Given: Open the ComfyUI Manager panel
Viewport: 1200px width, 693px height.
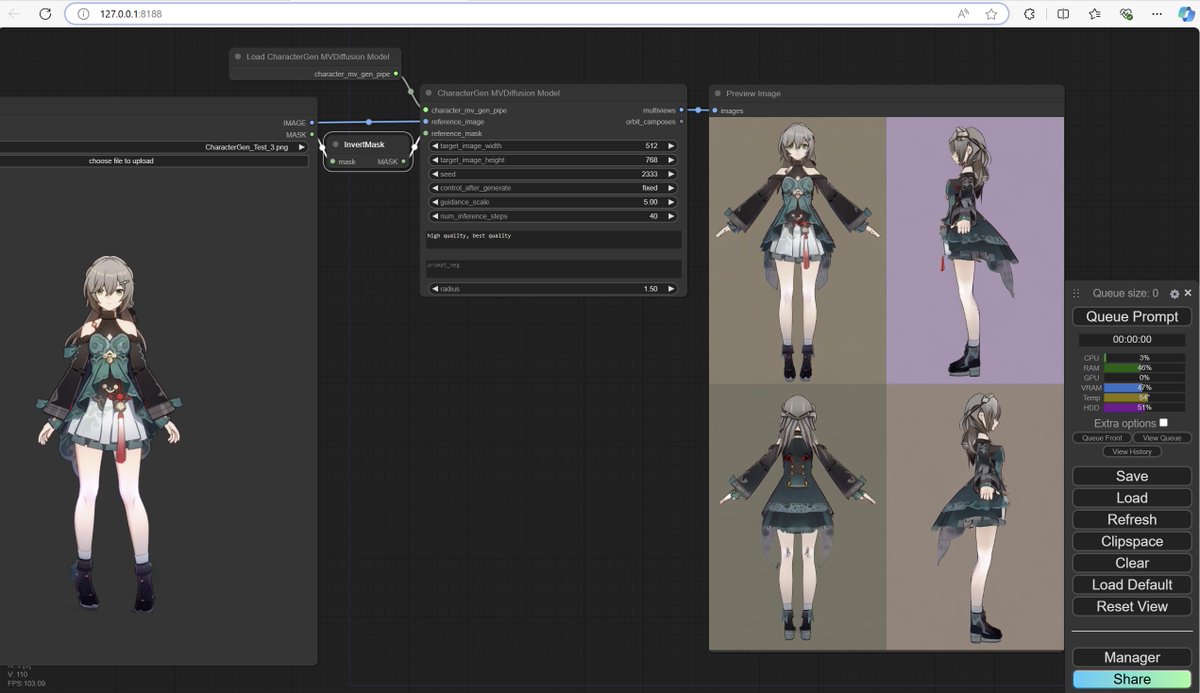Looking at the screenshot, I should click(x=1131, y=657).
